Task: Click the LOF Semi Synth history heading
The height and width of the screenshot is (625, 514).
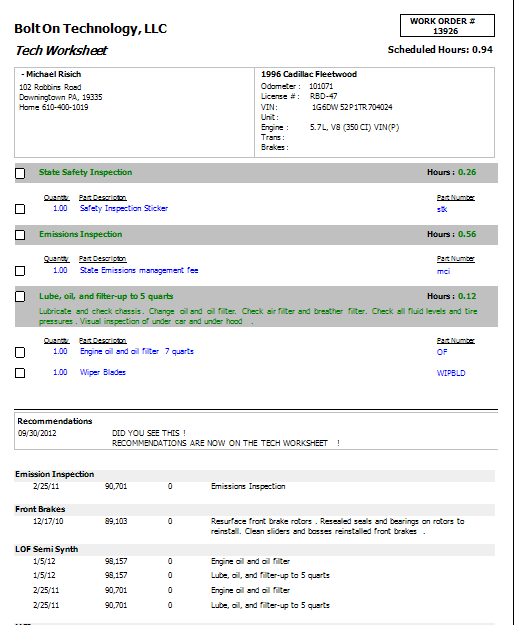Action: pos(47,549)
